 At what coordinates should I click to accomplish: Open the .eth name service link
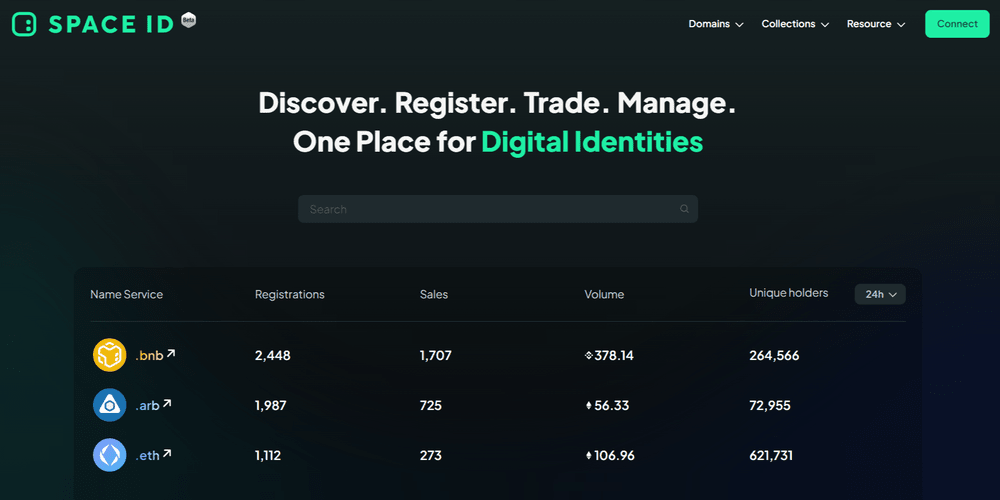point(147,457)
